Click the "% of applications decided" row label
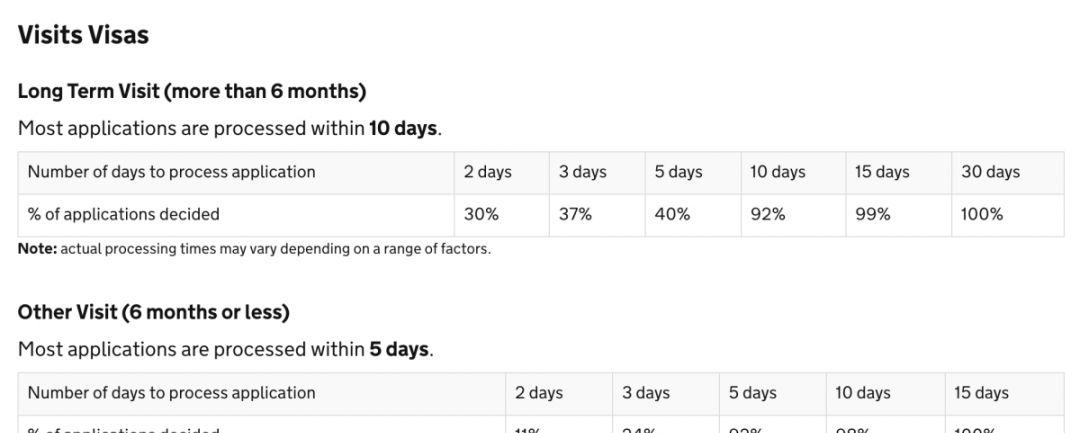Image resolution: width=1080 pixels, height=433 pixels. click(124, 214)
